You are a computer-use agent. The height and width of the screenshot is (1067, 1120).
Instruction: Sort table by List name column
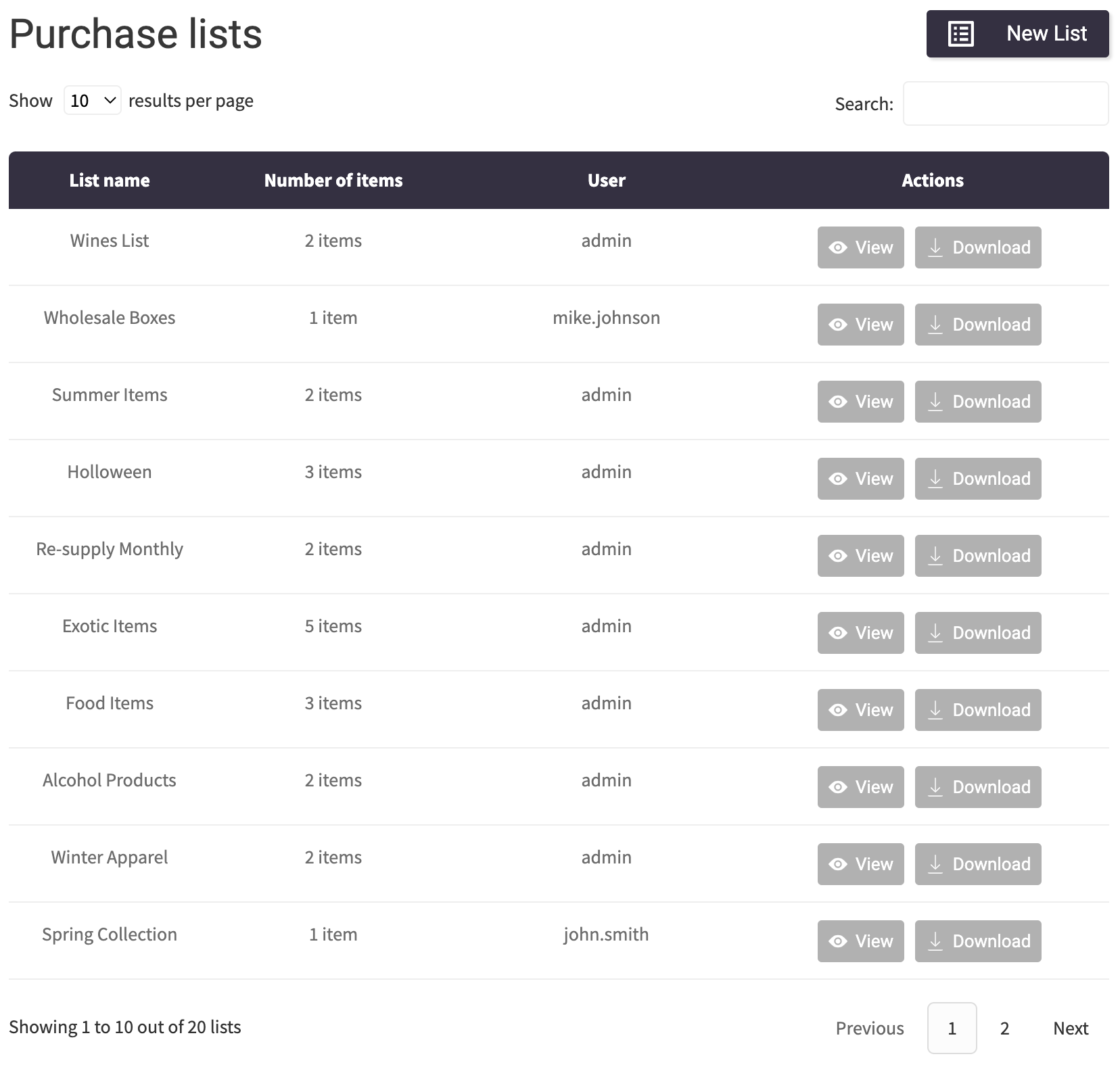pos(110,180)
